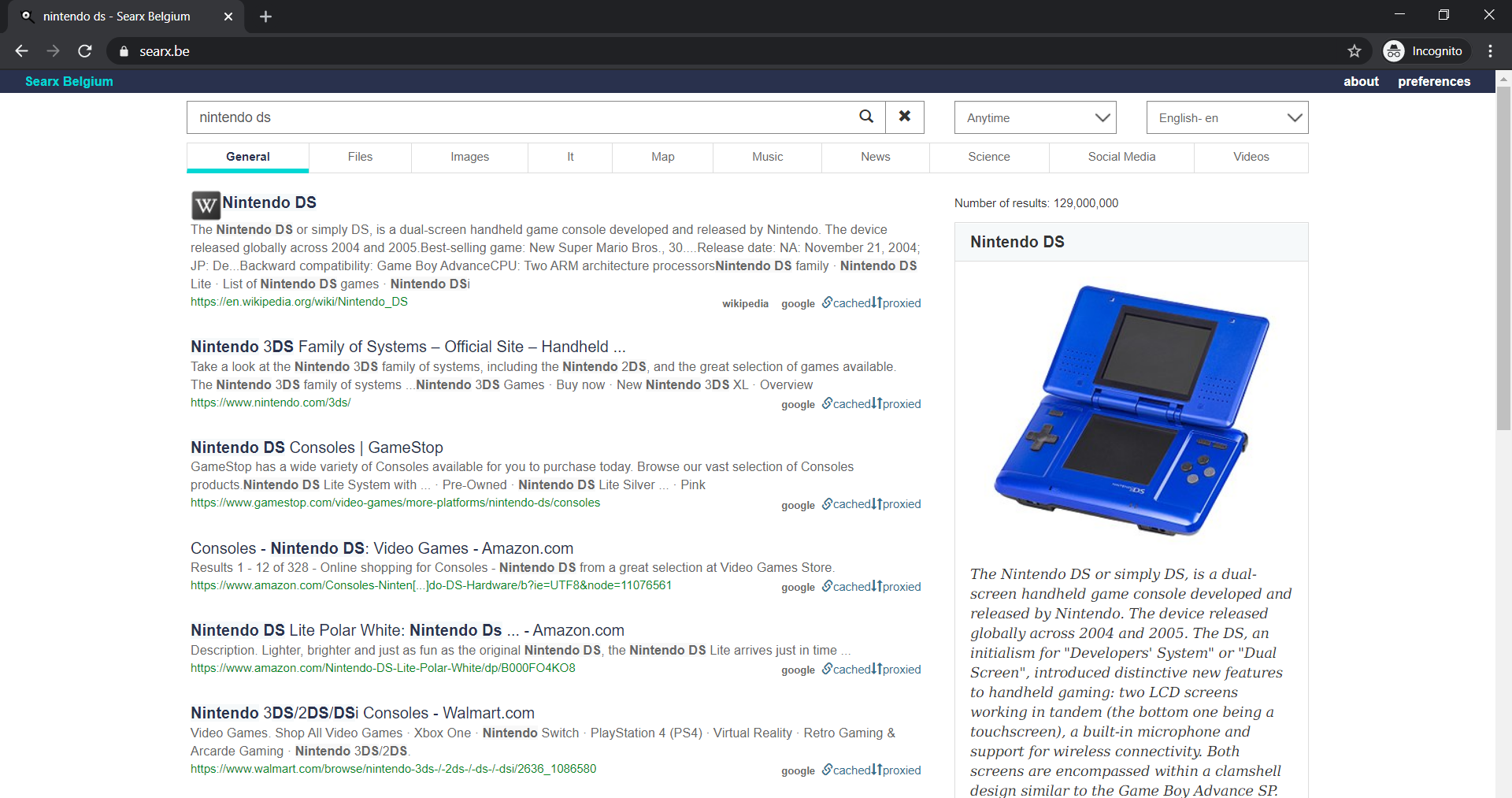Switch to the Videos tab
This screenshot has width=1512, height=798.
point(1251,157)
